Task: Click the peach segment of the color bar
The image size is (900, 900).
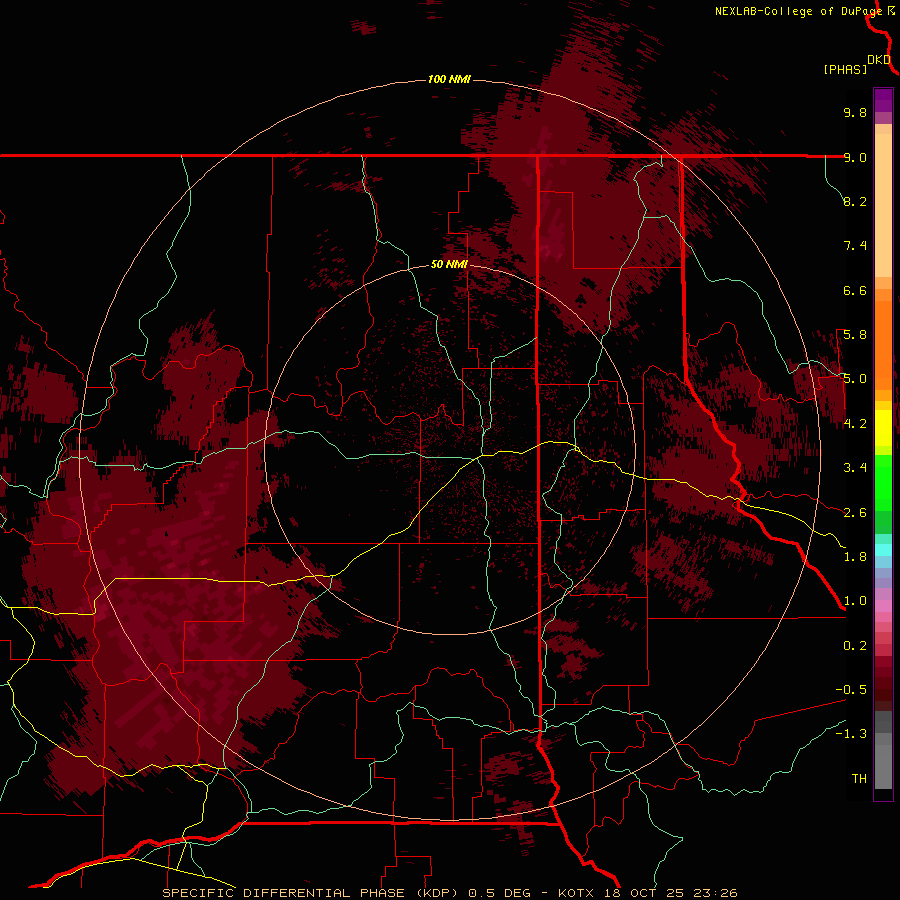Action: point(883,205)
